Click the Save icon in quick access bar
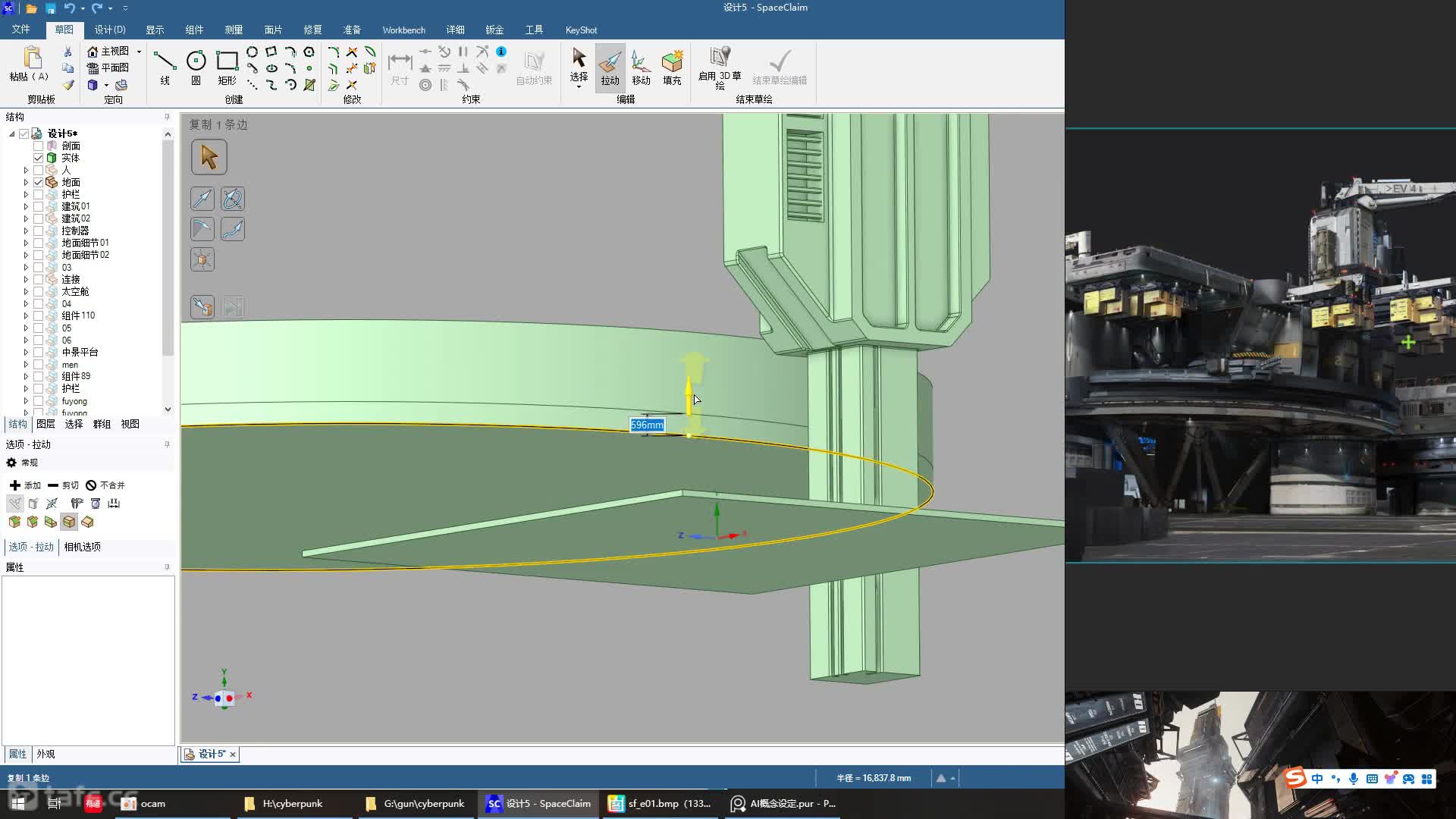This screenshot has width=1456, height=819. pos(50,8)
